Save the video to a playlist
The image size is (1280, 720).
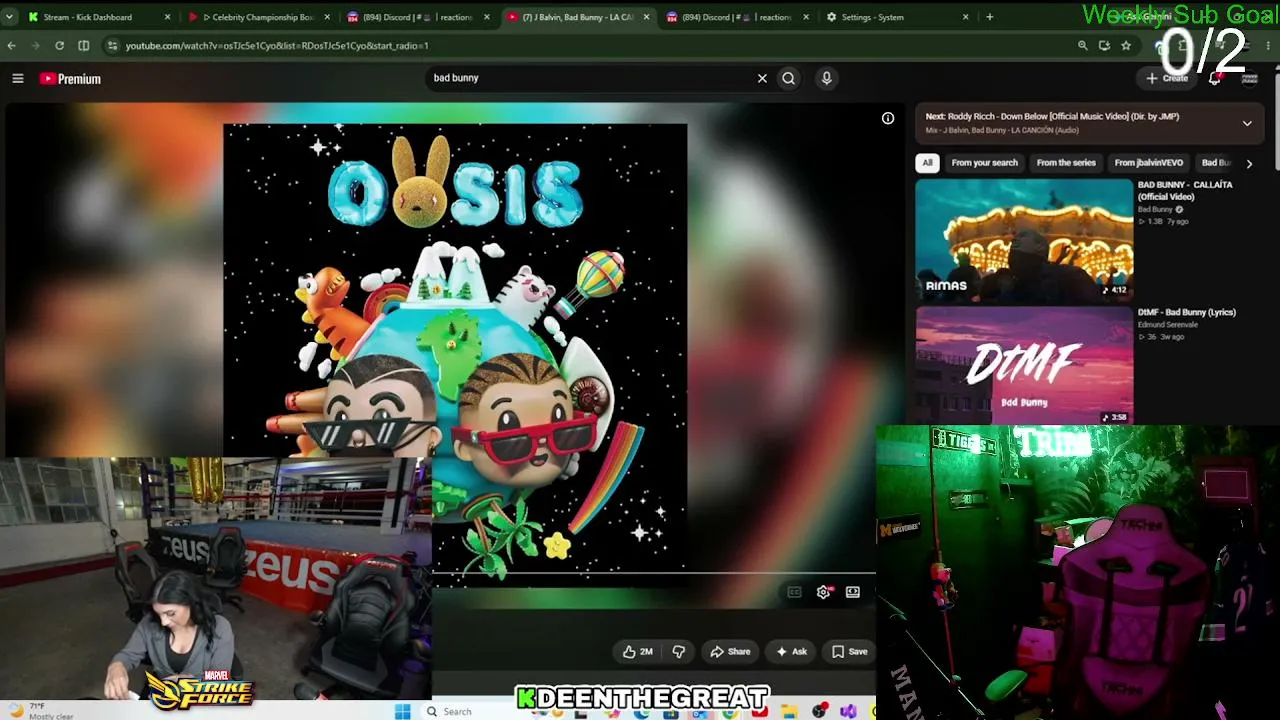pos(850,652)
